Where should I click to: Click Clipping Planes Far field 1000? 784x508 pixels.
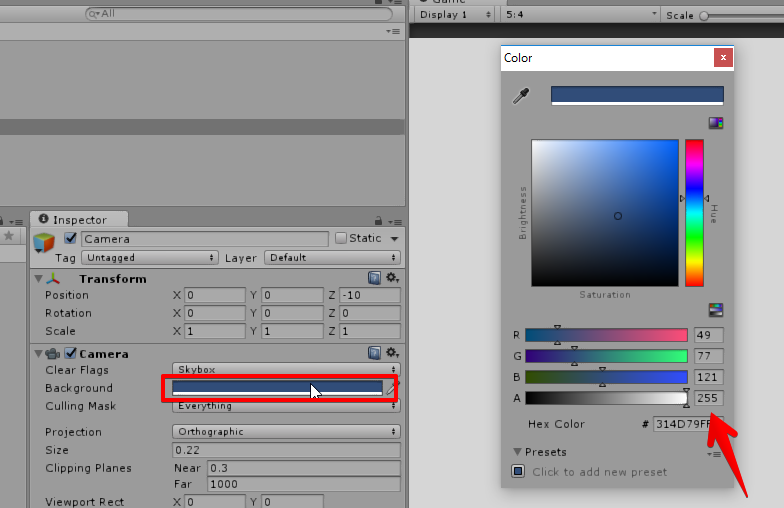pyautogui.click(x=304, y=484)
